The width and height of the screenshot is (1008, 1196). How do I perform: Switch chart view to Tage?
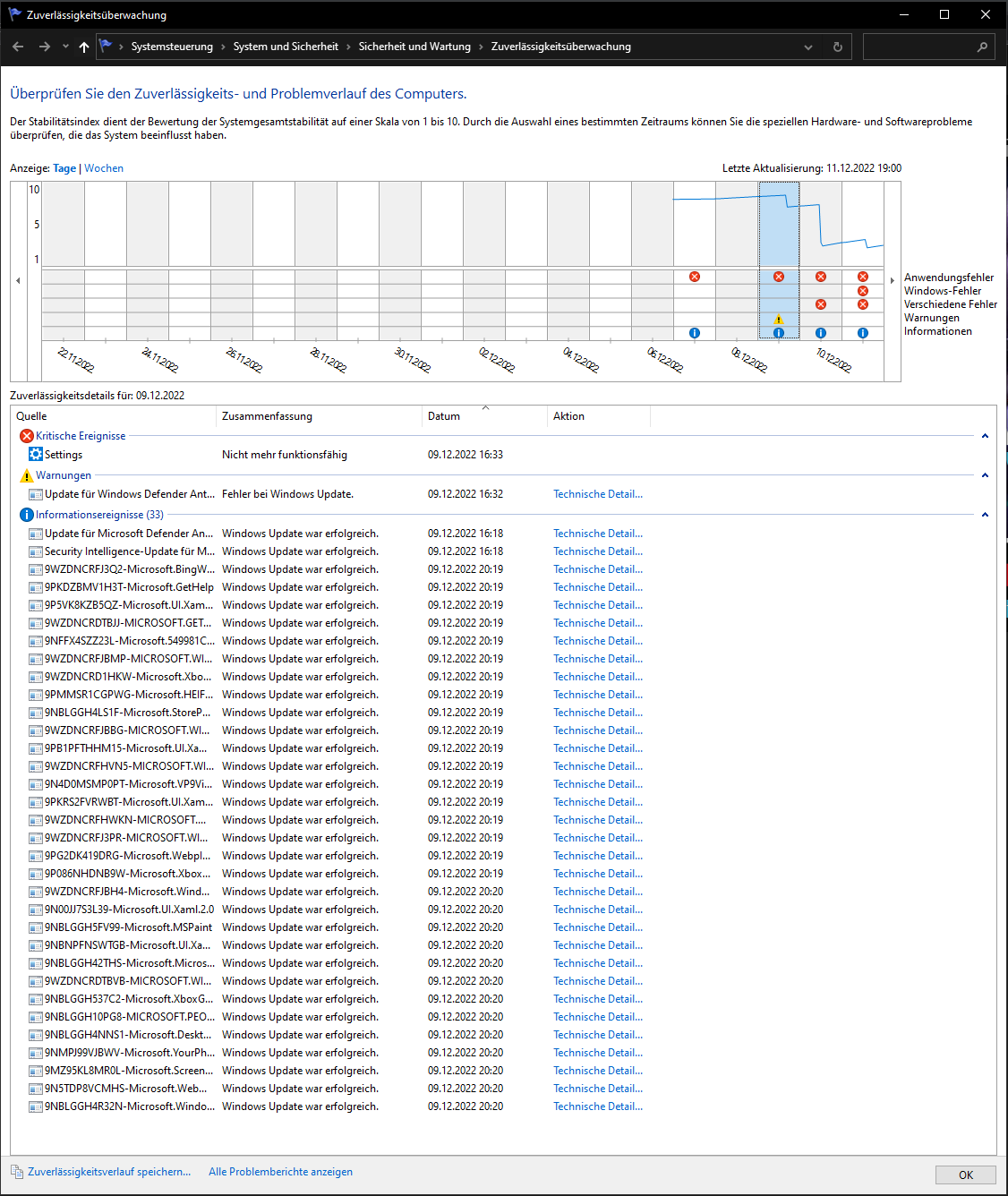(64, 168)
